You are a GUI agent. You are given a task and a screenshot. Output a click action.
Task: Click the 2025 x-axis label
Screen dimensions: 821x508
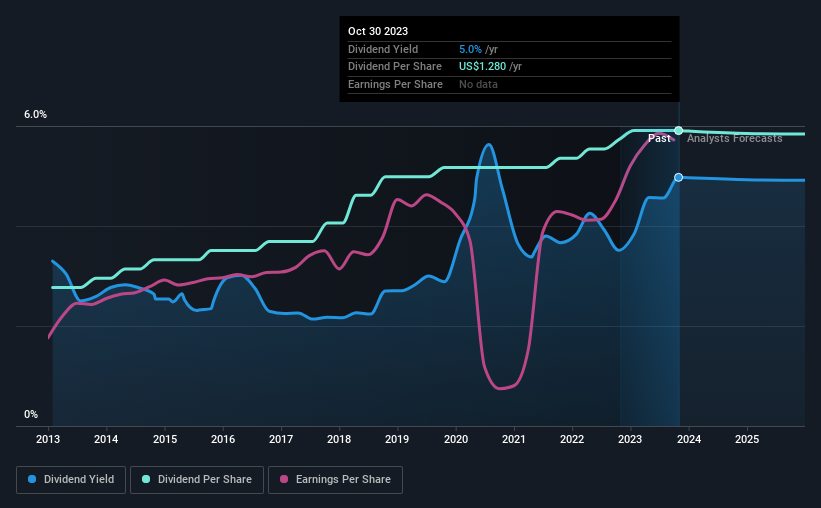(747, 439)
